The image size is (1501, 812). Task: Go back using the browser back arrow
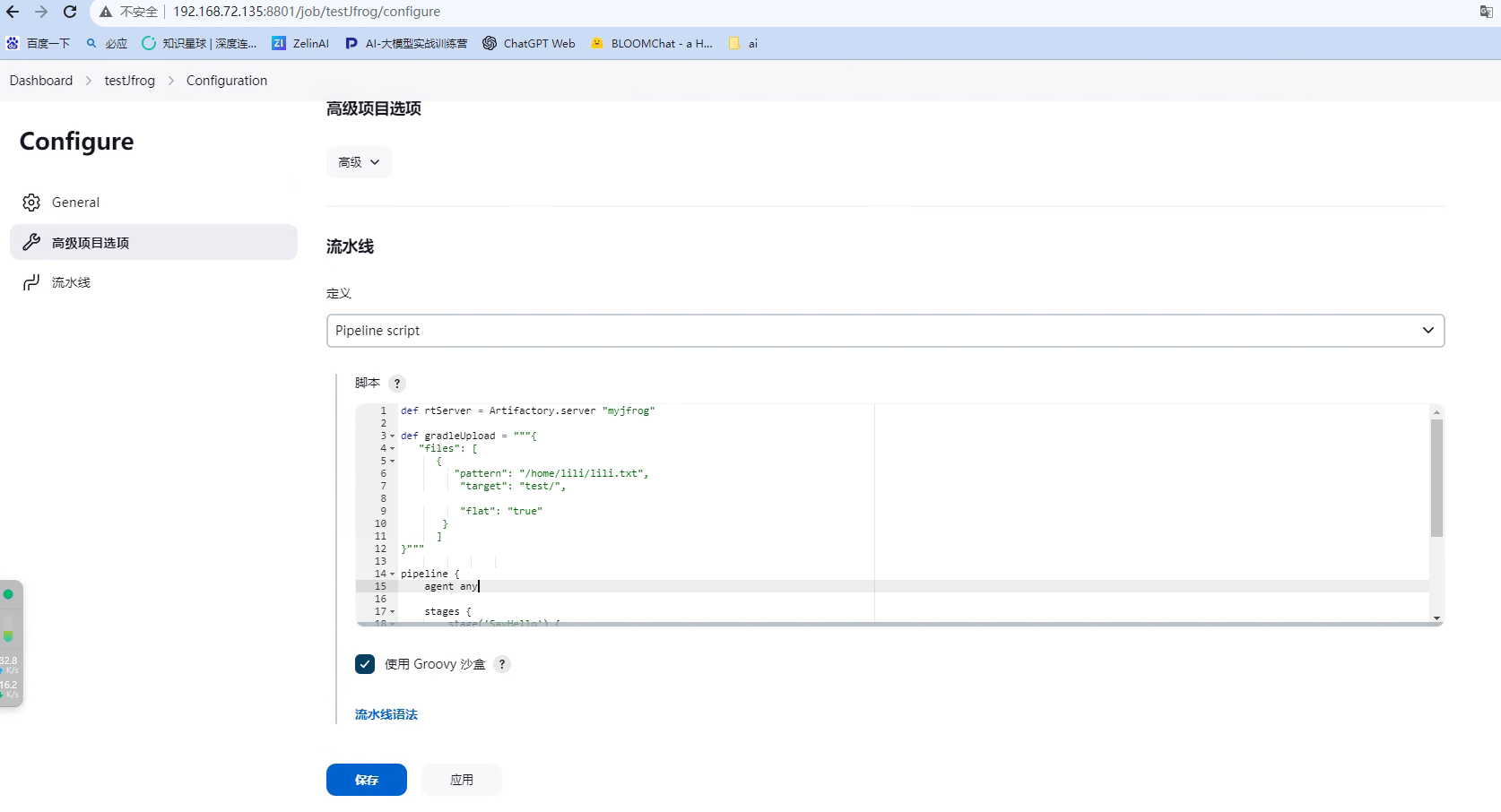14,12
